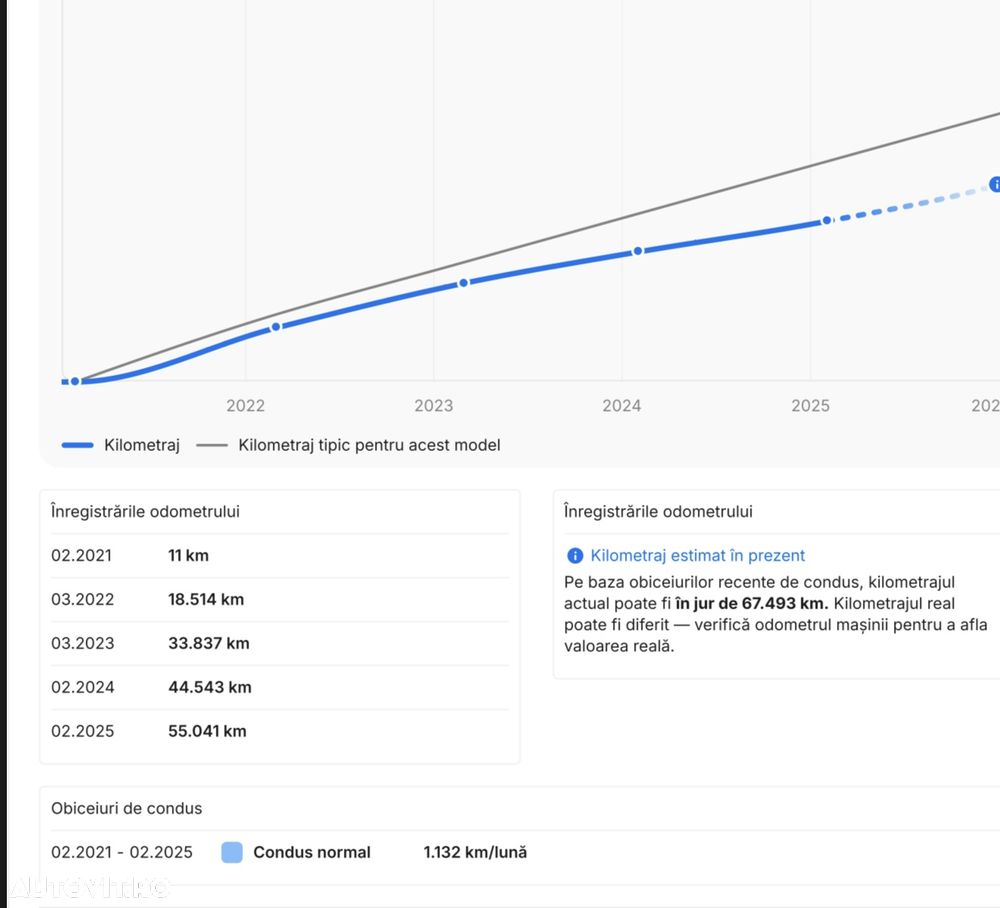Click the blue Kilometraj legend line icon
1000x908 pixels.
click(x=77, y=445)
